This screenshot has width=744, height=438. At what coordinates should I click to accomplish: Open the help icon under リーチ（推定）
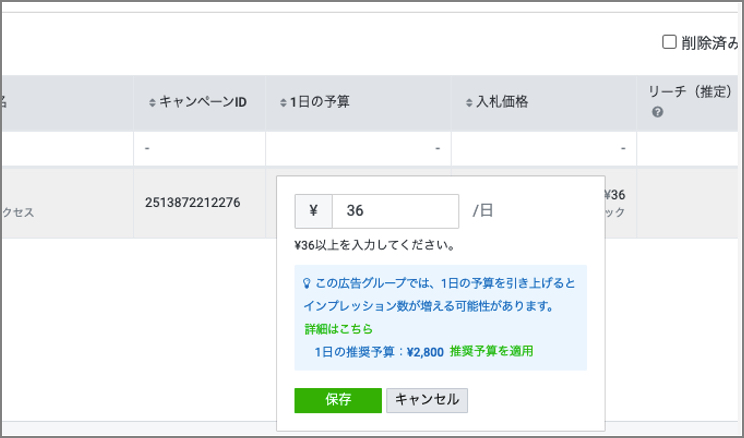[658, 112]
